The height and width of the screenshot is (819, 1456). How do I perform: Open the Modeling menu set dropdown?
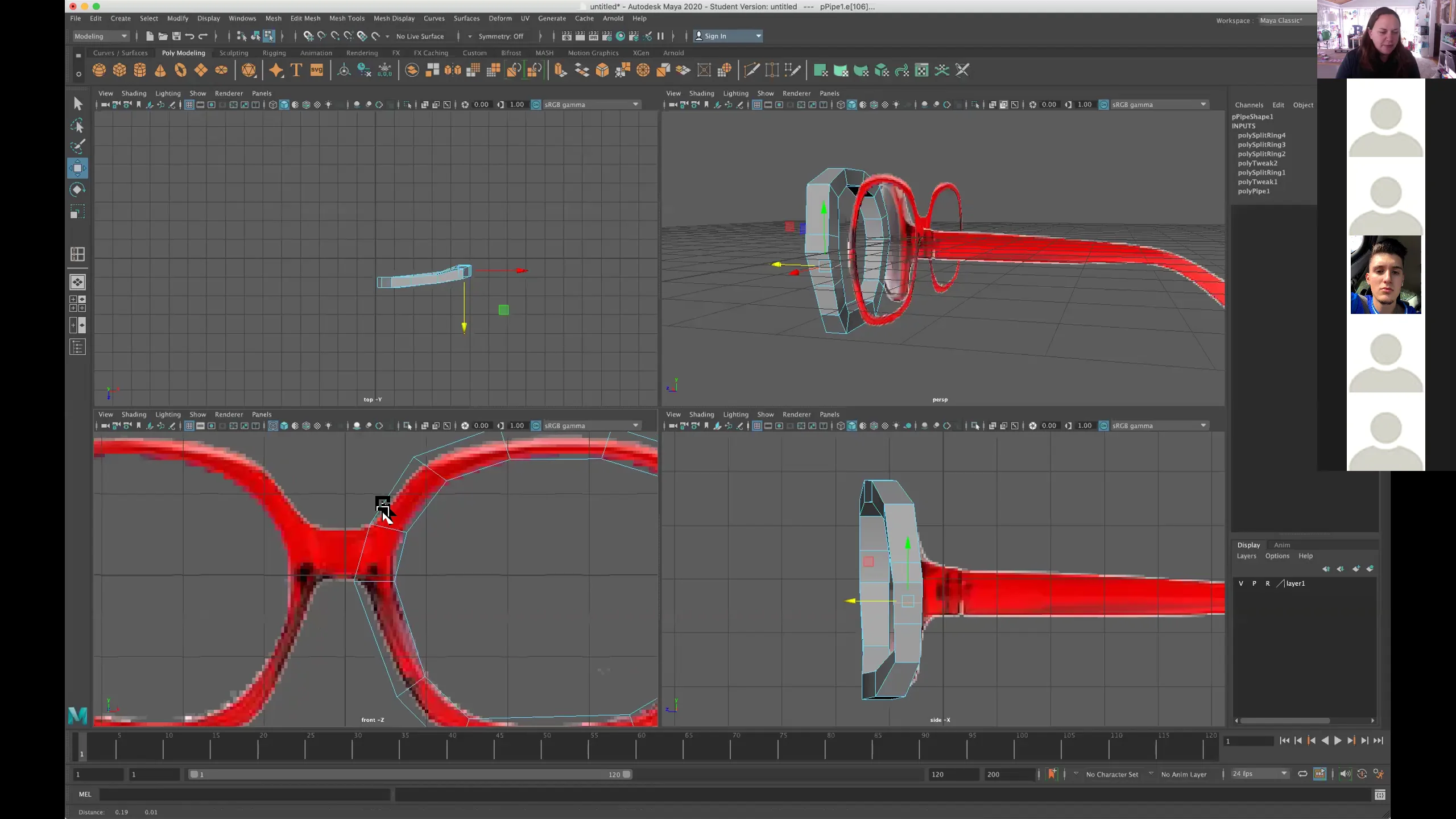101,36
